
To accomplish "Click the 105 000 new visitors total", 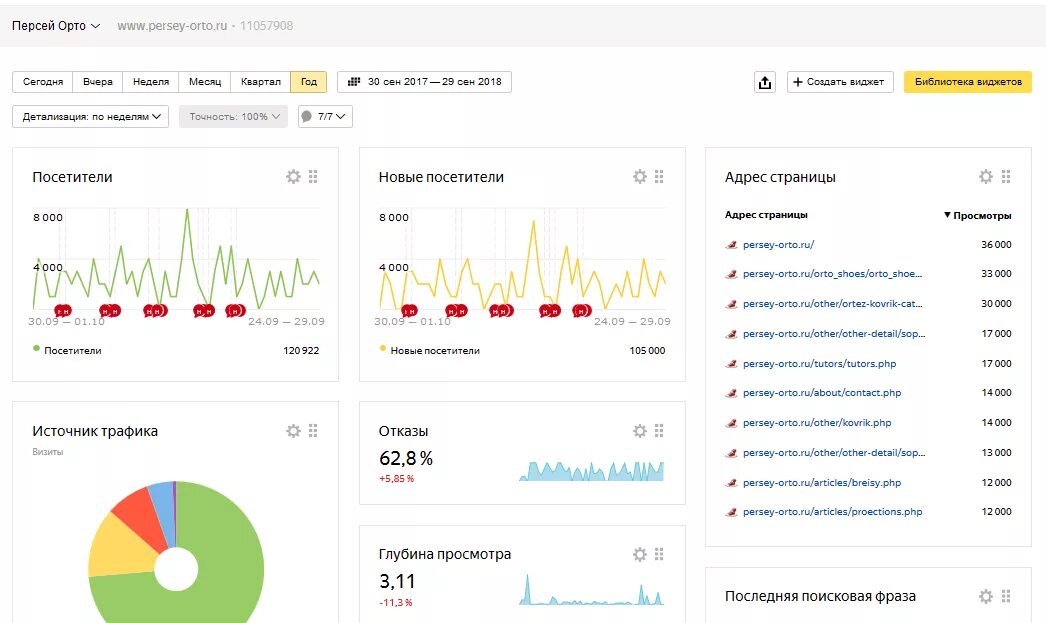I will 647,350.
